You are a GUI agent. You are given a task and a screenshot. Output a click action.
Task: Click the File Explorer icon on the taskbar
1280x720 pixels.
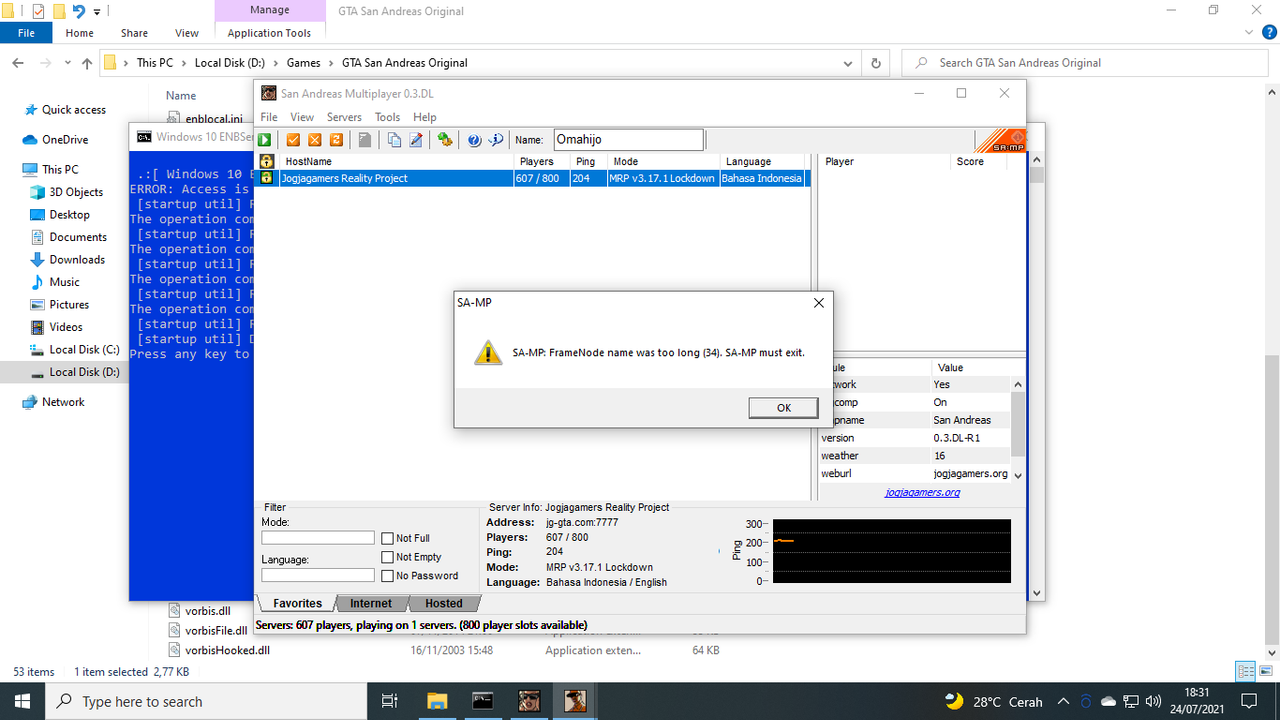(x=437, y=701)
